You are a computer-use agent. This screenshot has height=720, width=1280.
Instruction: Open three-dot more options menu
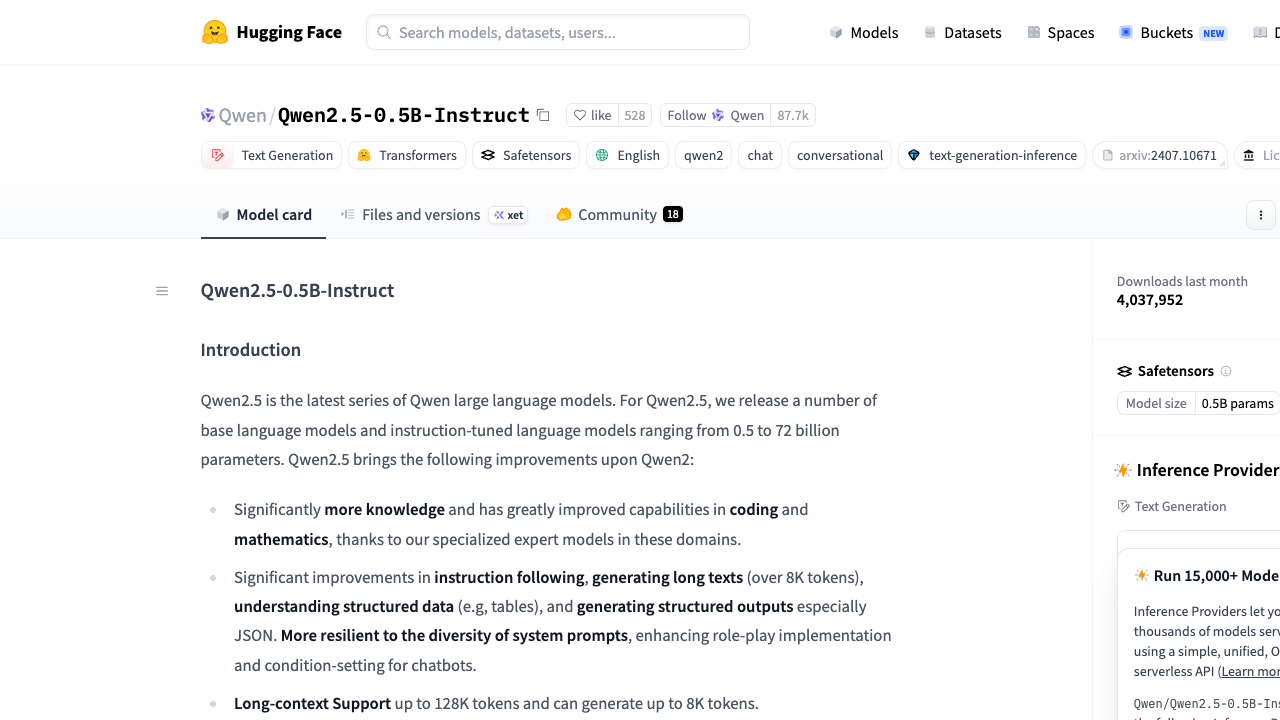1261,215
